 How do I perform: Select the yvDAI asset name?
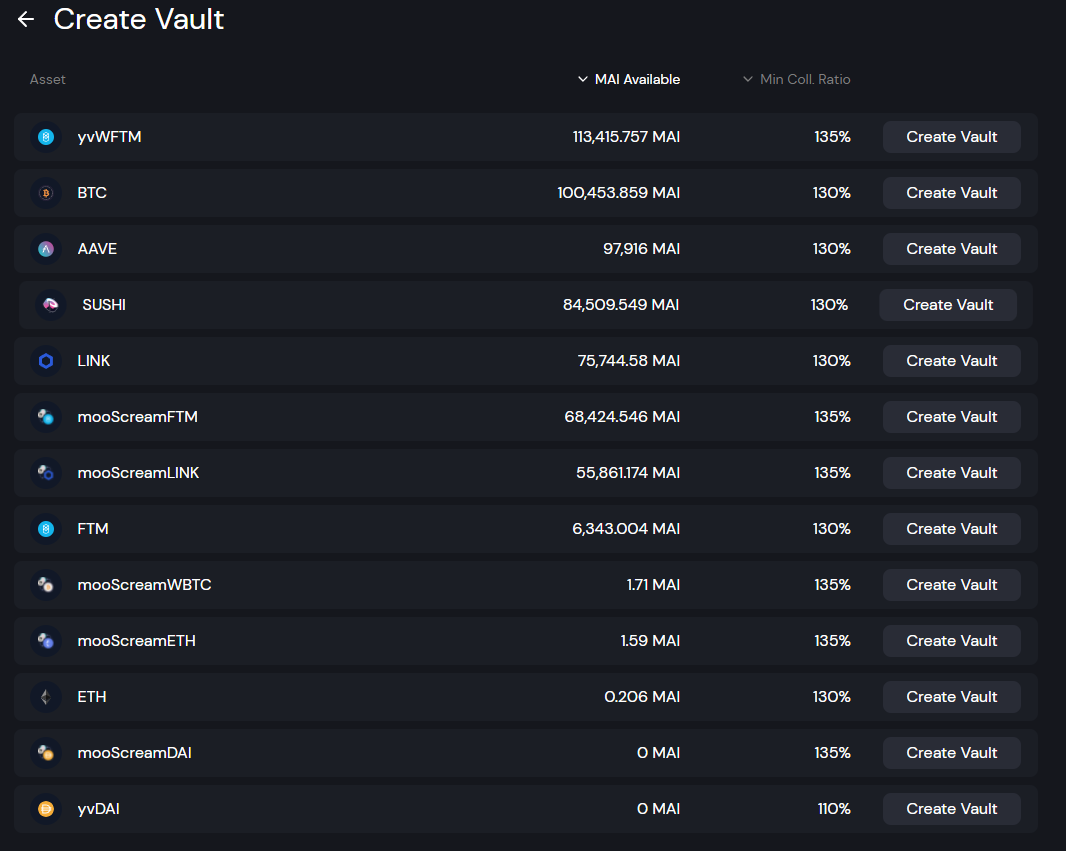click(99, 809)
